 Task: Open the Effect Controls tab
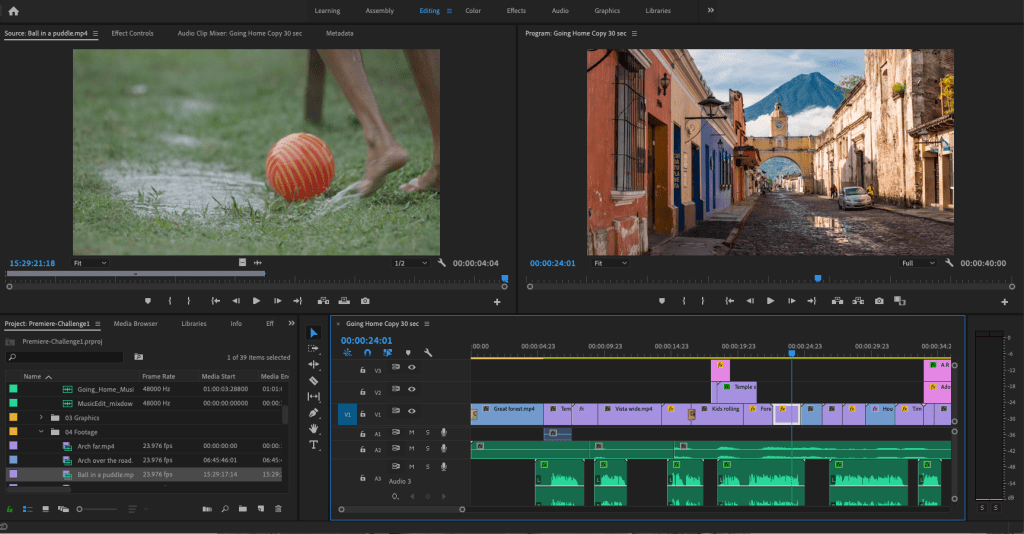(x=132, y=33)
